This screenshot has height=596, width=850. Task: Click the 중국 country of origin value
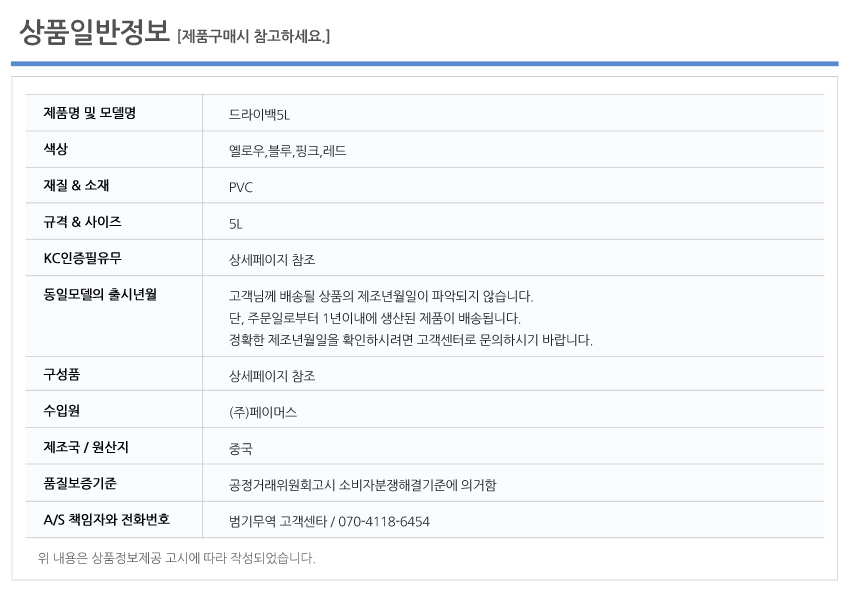pyautogui.click(x=241, y=449)
